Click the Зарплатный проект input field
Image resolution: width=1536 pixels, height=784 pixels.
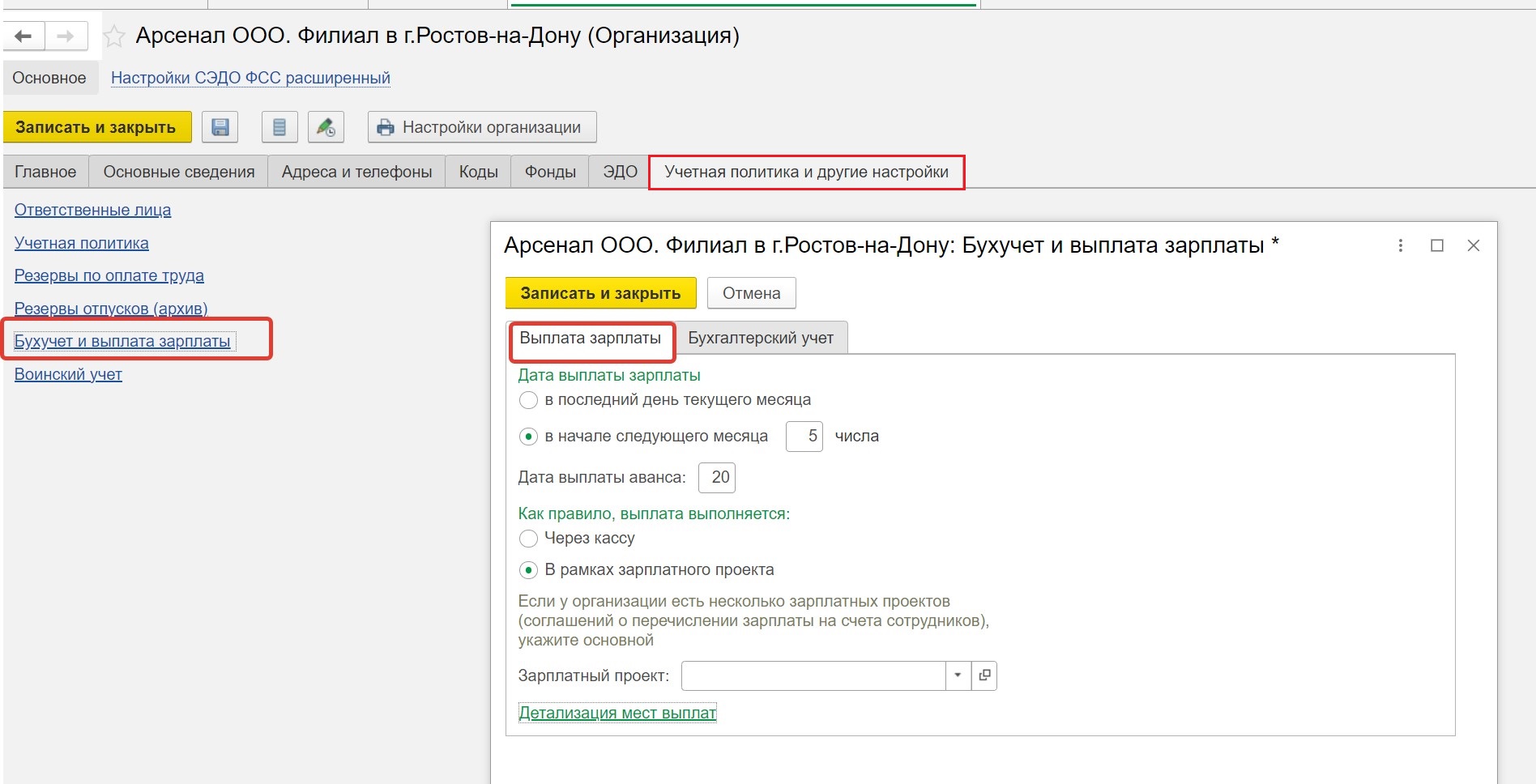(813, 675)
